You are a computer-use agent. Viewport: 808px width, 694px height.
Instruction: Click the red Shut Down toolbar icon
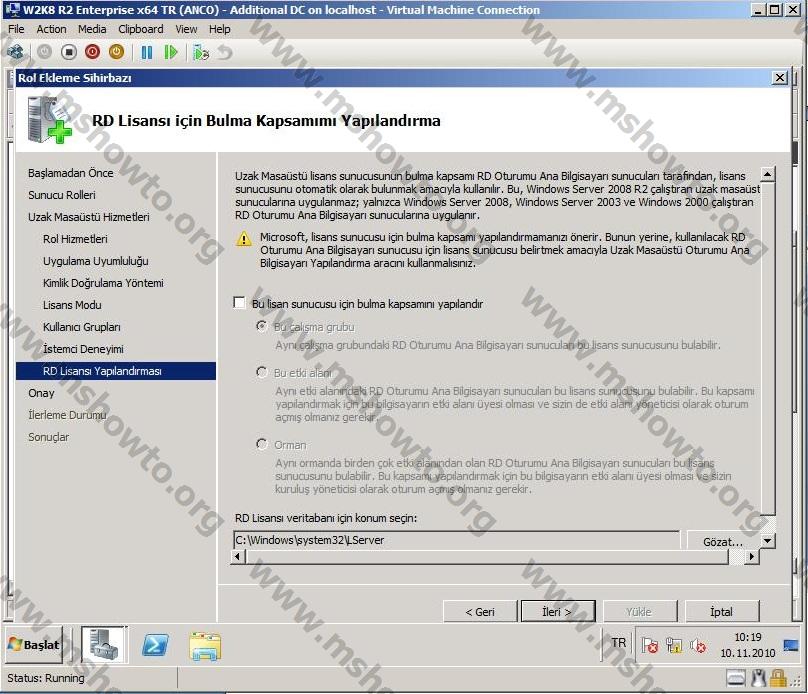[93, 52]
